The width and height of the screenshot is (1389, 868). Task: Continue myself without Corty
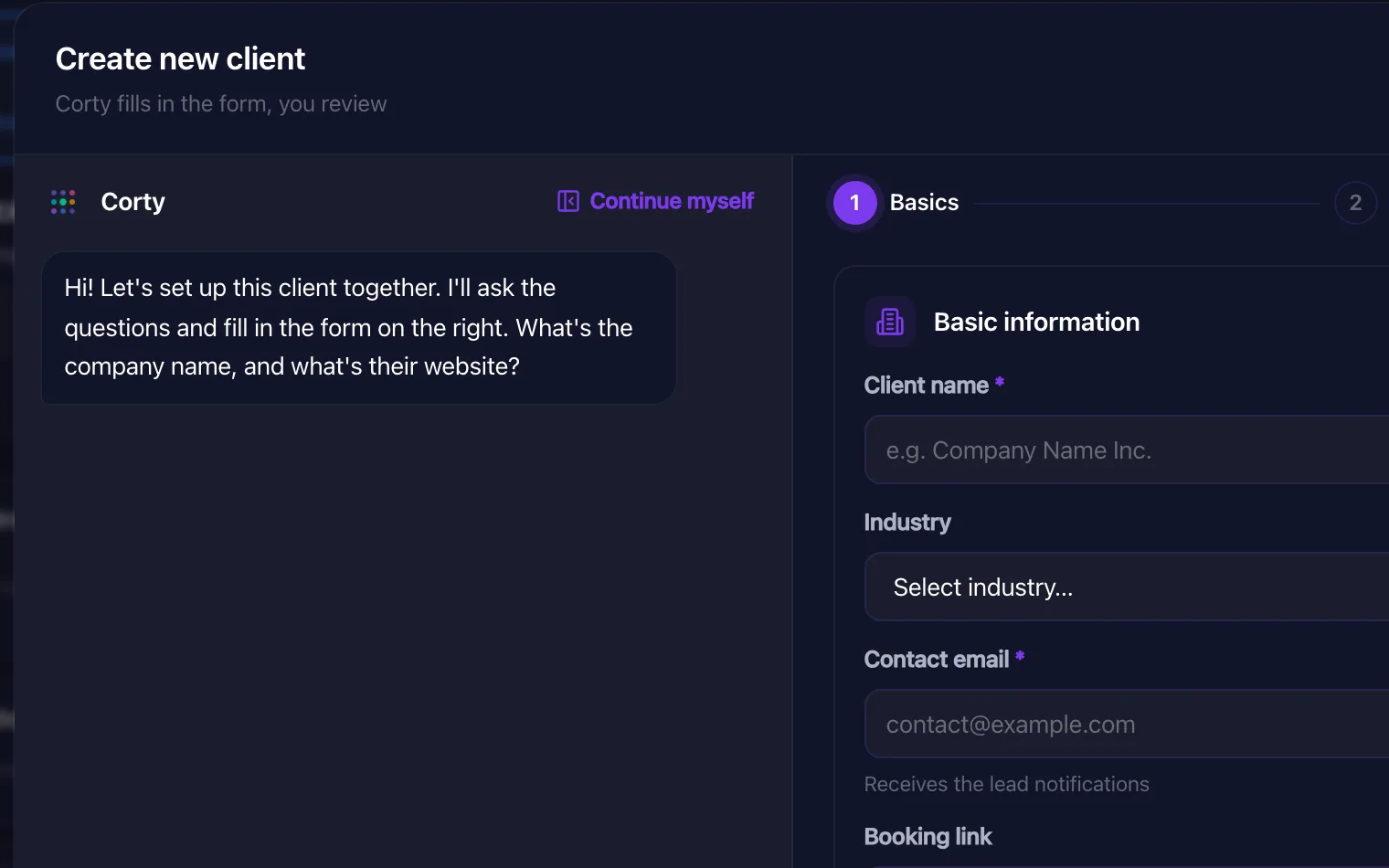[656, 201]
